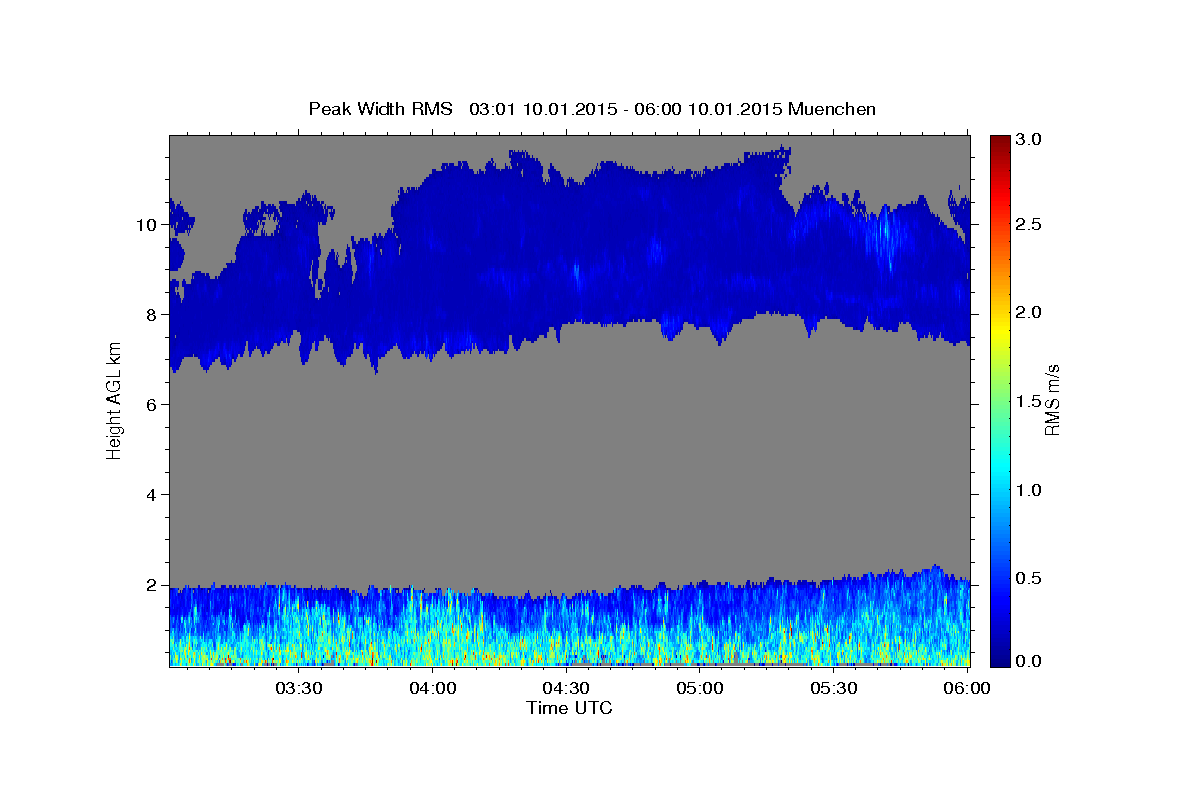Click the x-axis tick label 04:30
1200x800 pixels.
click(x=566, y=689)
